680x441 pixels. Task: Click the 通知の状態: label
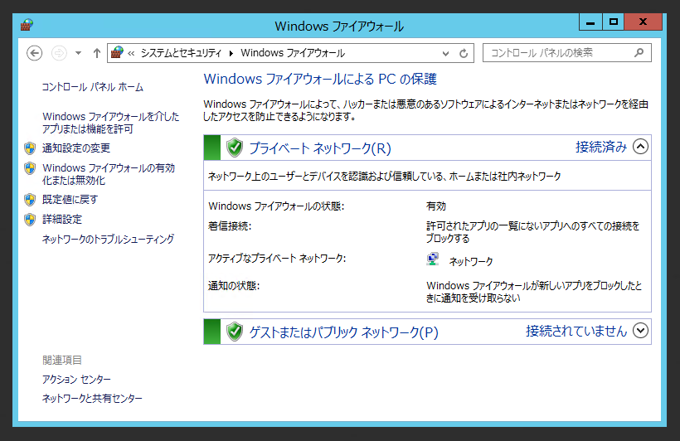pos(234,286)
